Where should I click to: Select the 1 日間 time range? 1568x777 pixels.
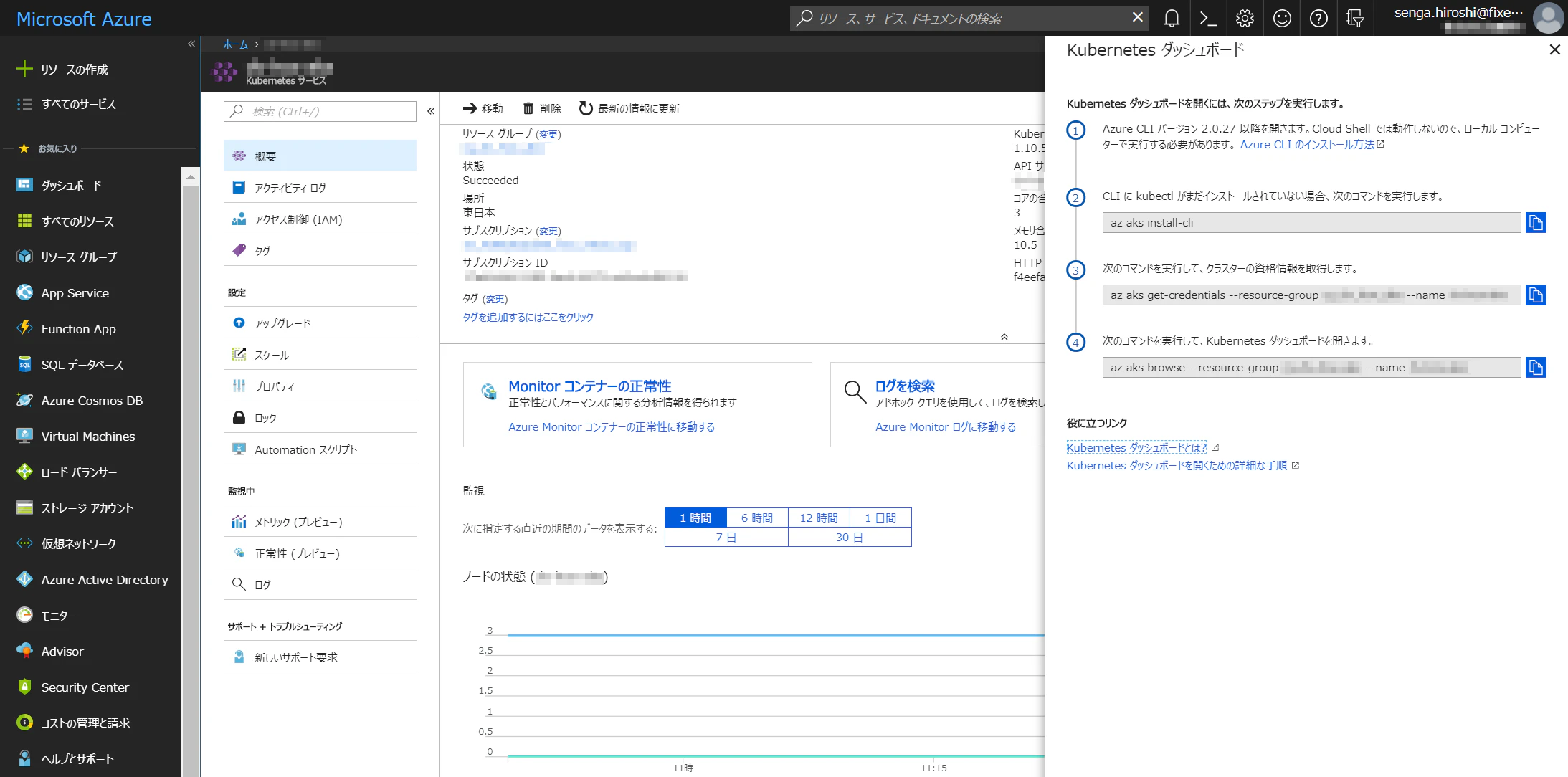coord(880,518)
